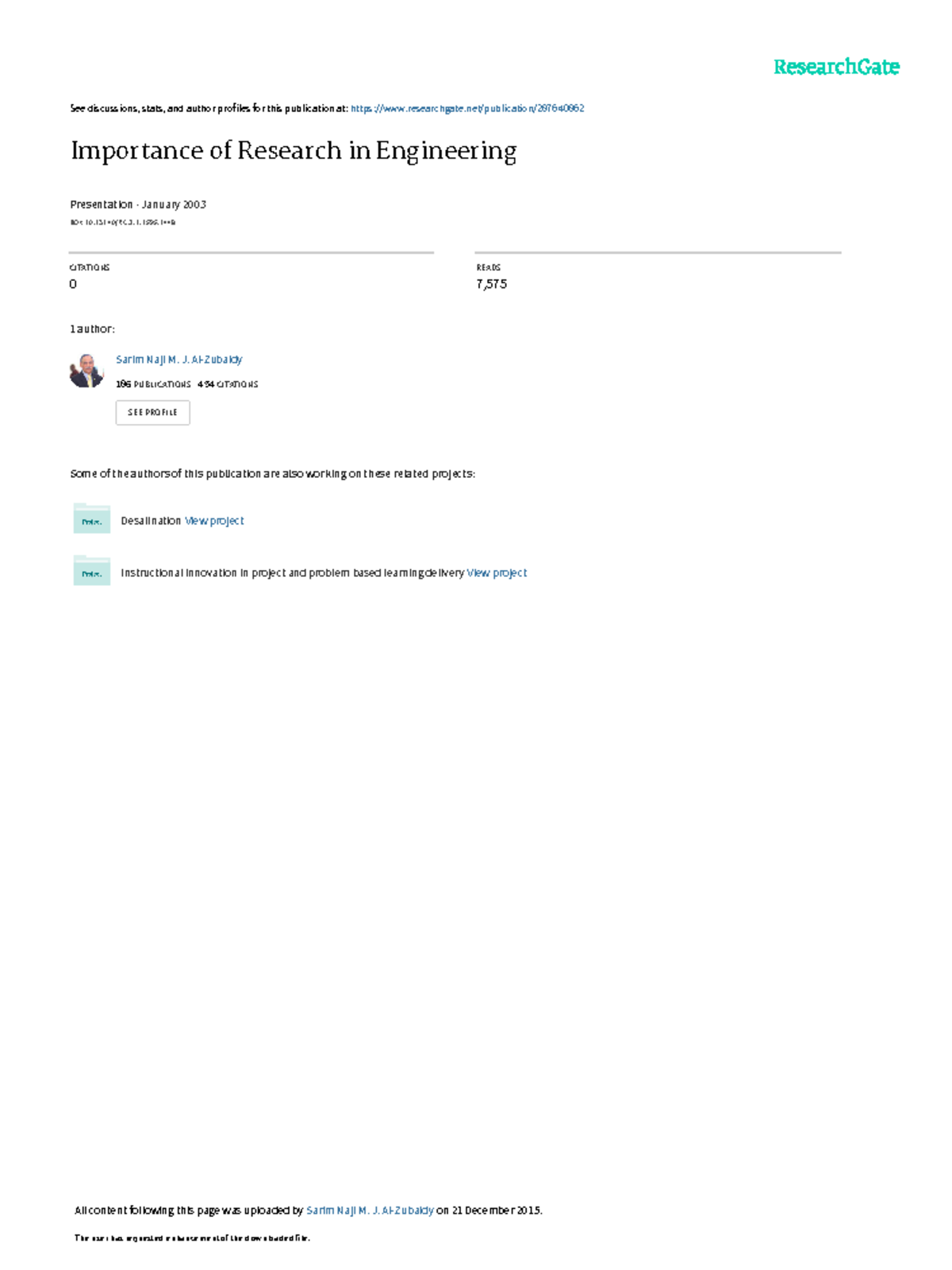This screenshot has width=952, height=1270.
Task: Click the Instructional innovation project title text
Action: [292, 572]
